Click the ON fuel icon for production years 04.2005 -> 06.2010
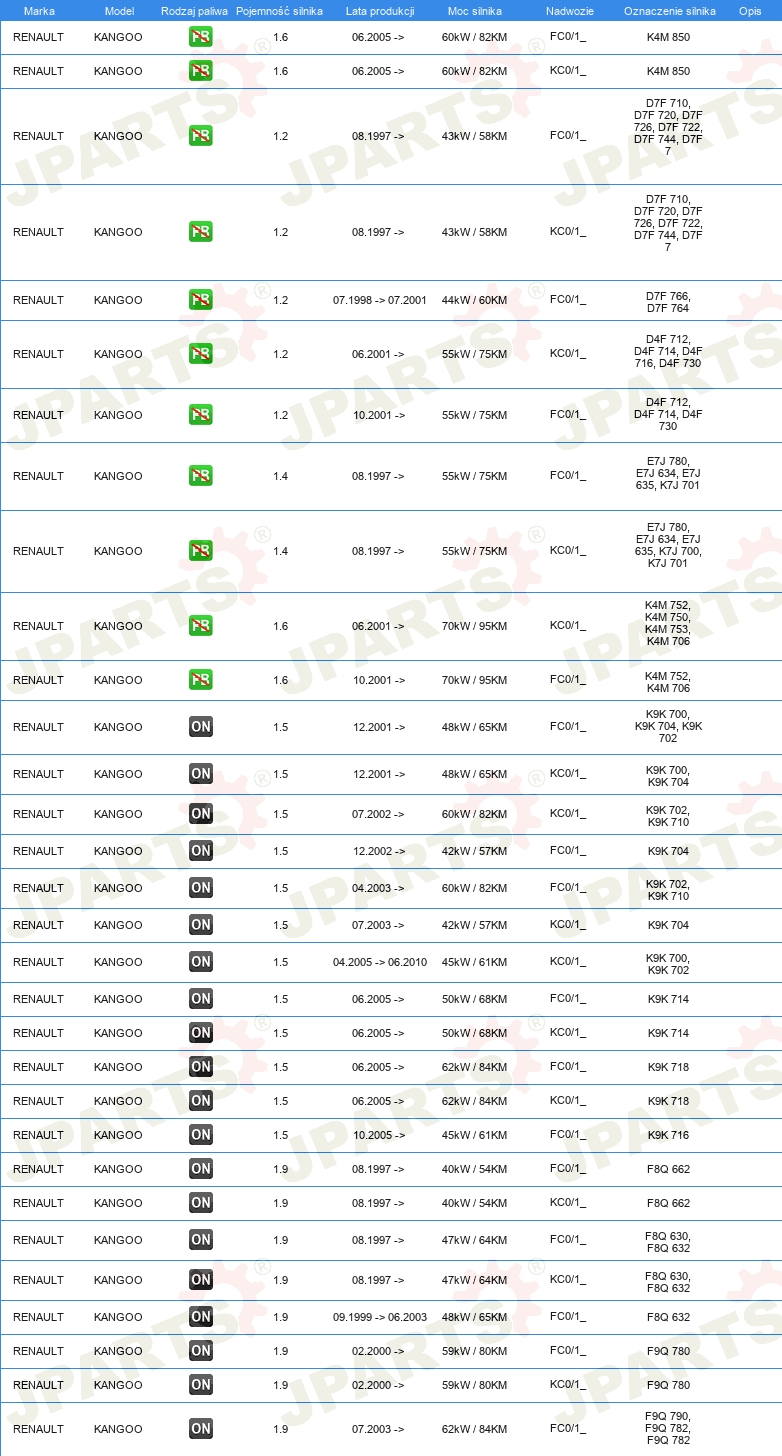The width and height of the screenshot is (782, 1456). (201, 962)
